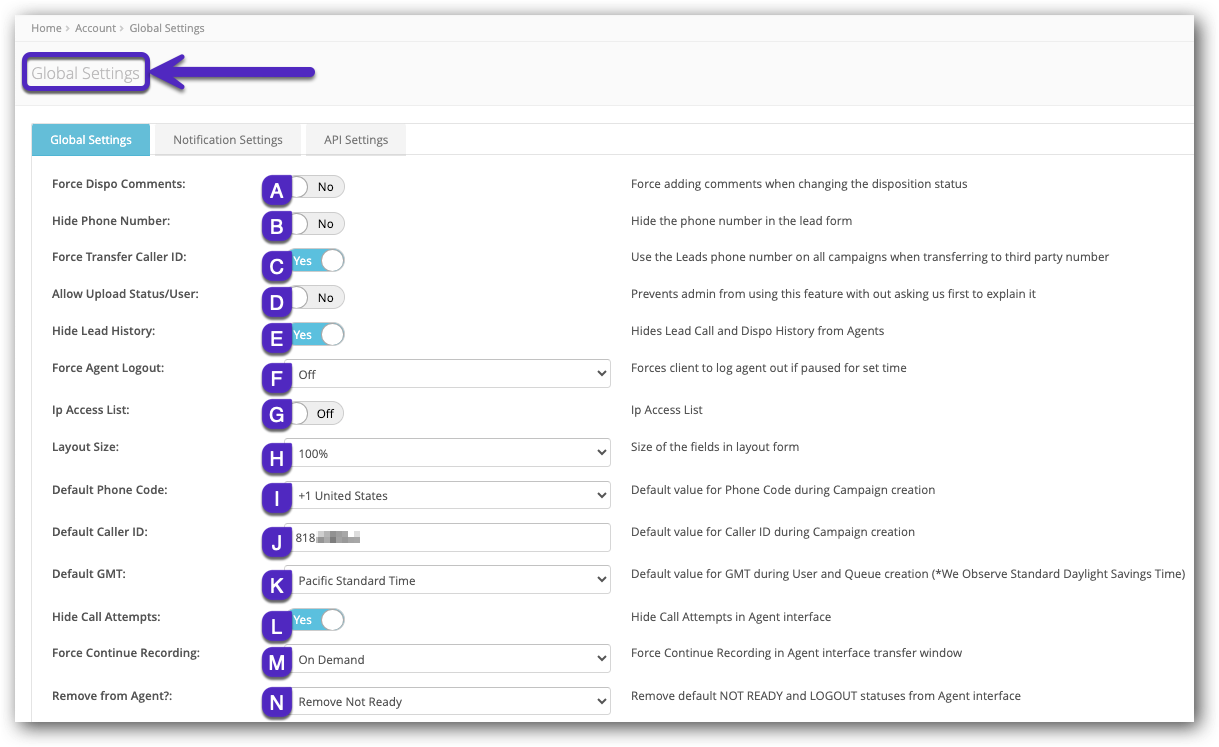Click the 'Force Agent Logout:' label
The image size is (1219, 747).
pyautogui.click(x=108, y=368)
